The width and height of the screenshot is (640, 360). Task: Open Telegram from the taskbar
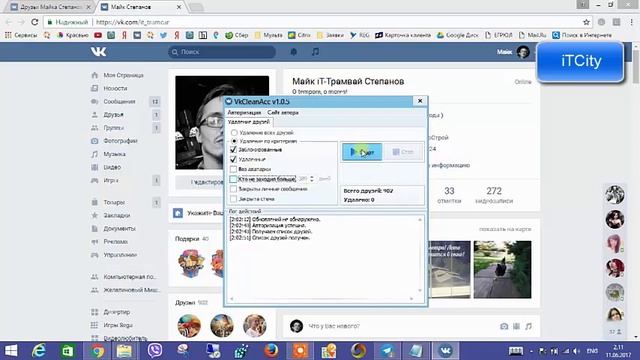point(387,351)
